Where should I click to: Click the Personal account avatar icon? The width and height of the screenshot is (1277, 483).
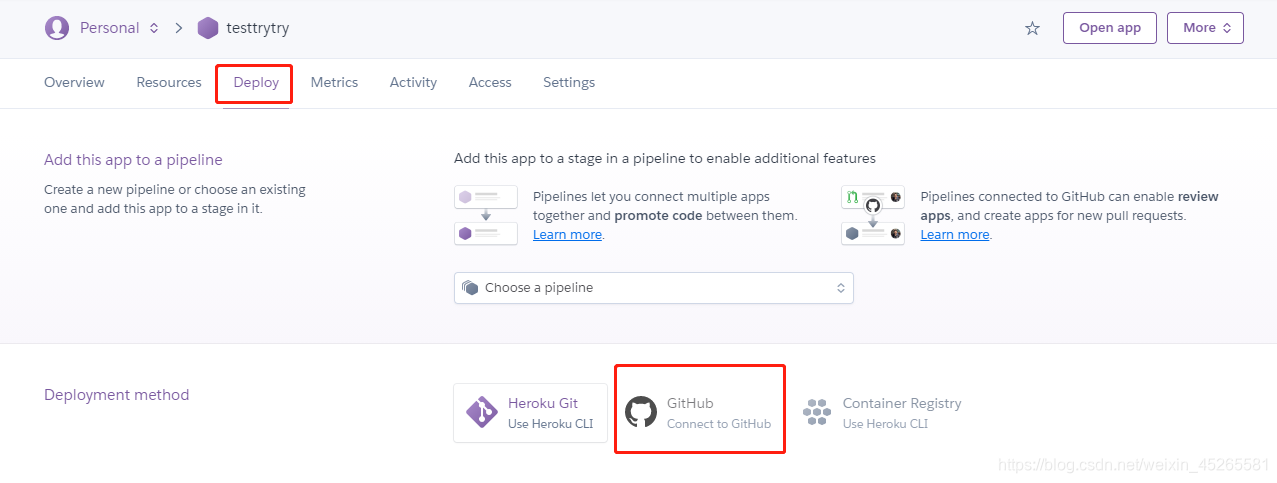pos(57,28)
